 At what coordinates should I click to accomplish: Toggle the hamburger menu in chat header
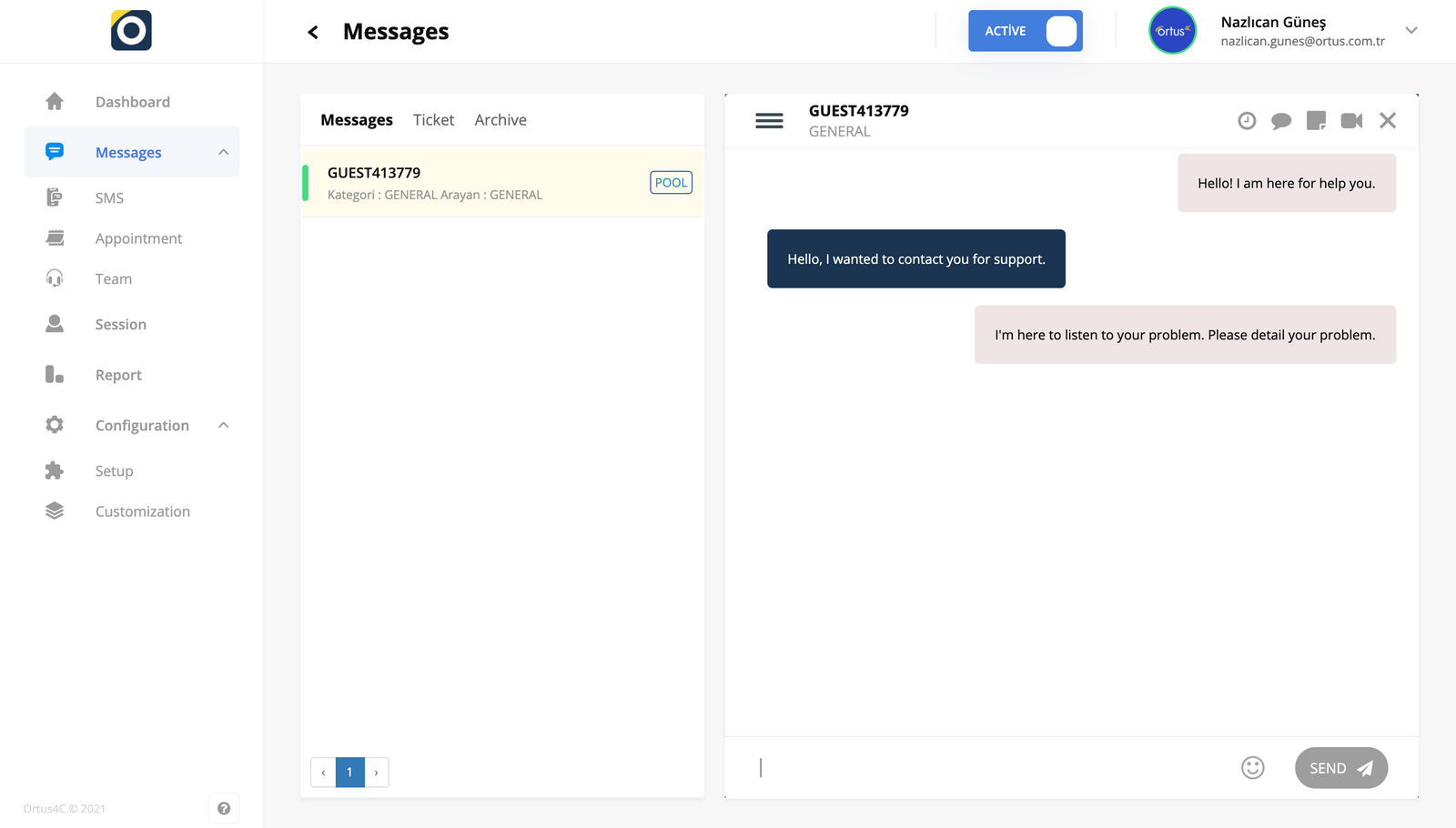pyautogui.click(x=769, y=120)
